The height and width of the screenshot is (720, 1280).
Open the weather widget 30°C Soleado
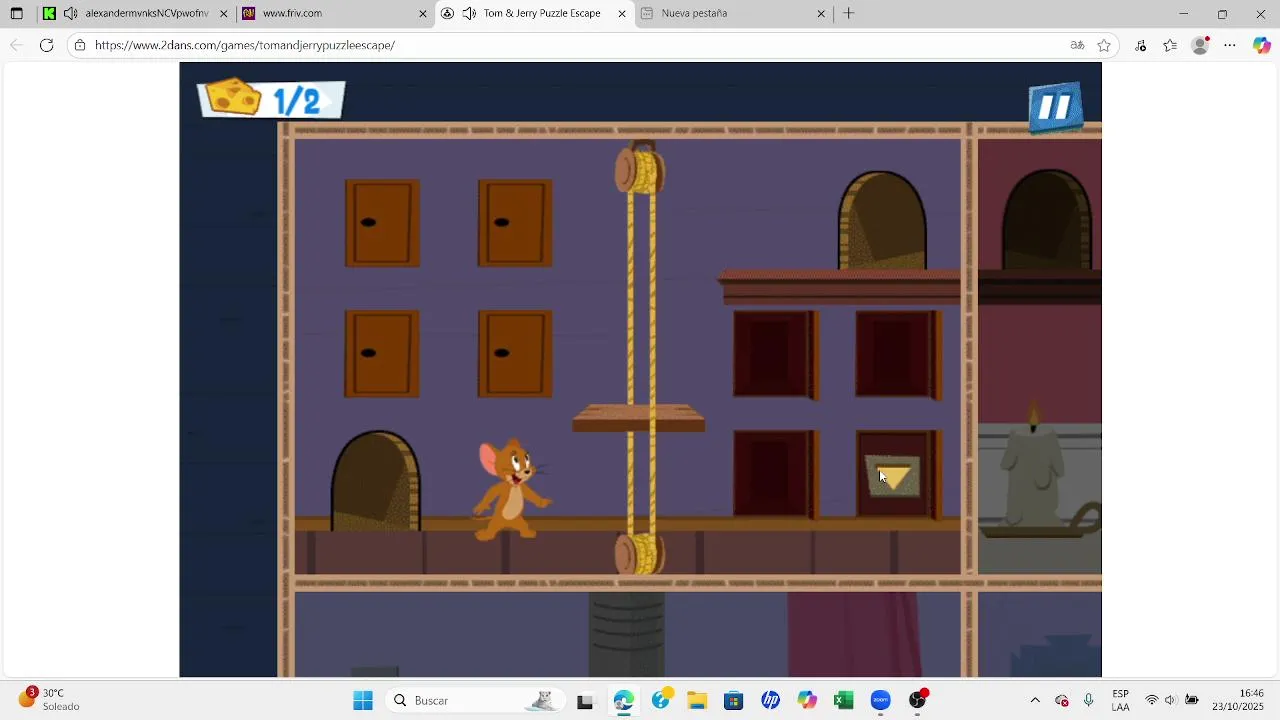[x=48, y=699]
